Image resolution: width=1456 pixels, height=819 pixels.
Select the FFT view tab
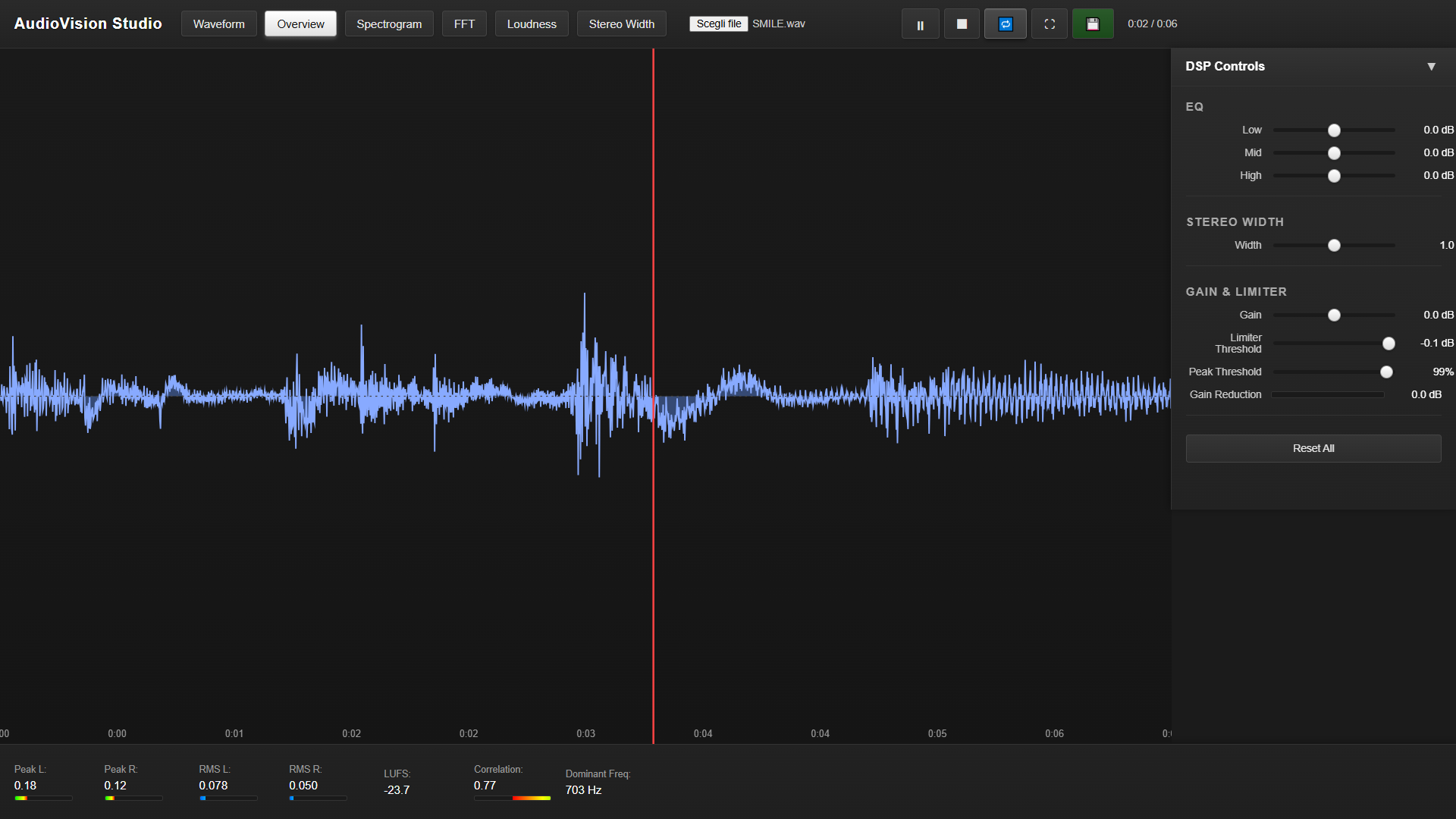pos(464,24)
